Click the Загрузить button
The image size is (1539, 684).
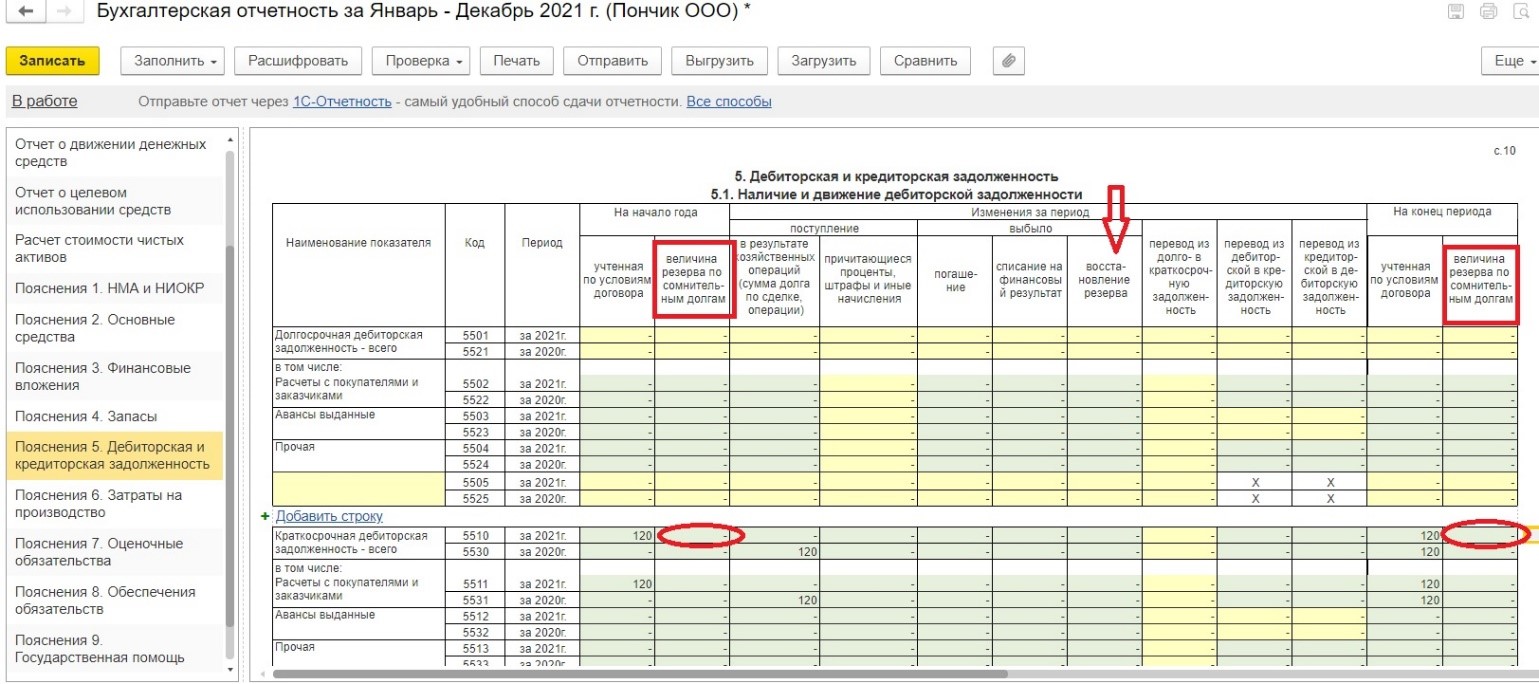point(824,61)
